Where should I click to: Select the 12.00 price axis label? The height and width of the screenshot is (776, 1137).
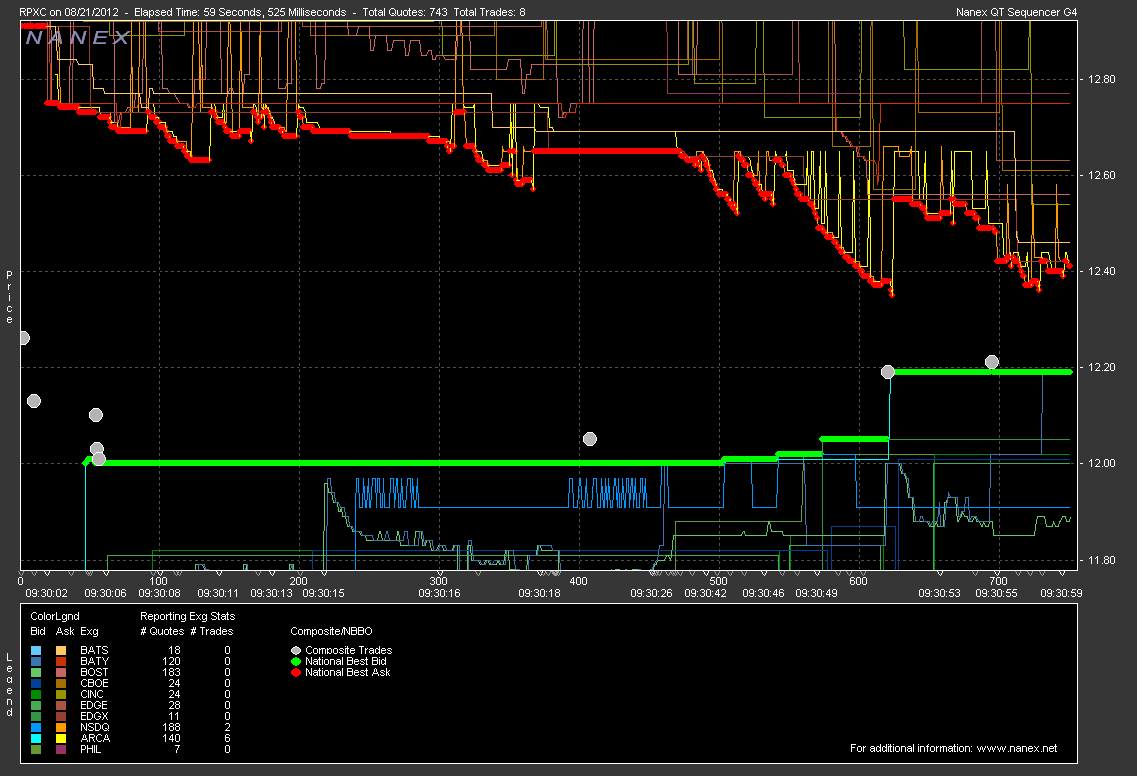click(x=1101, y=463)
